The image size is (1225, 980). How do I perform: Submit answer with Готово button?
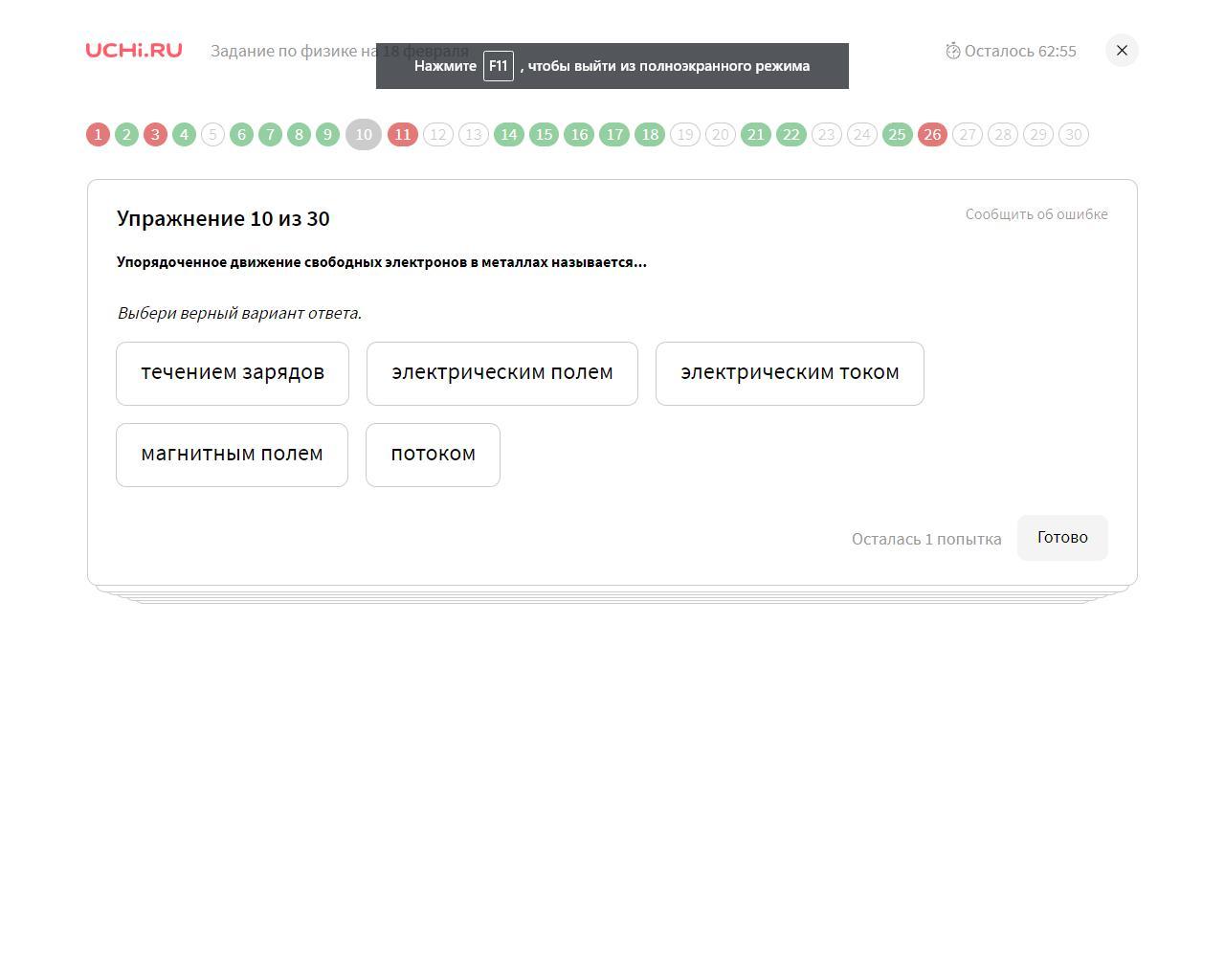coord(1062,538)
